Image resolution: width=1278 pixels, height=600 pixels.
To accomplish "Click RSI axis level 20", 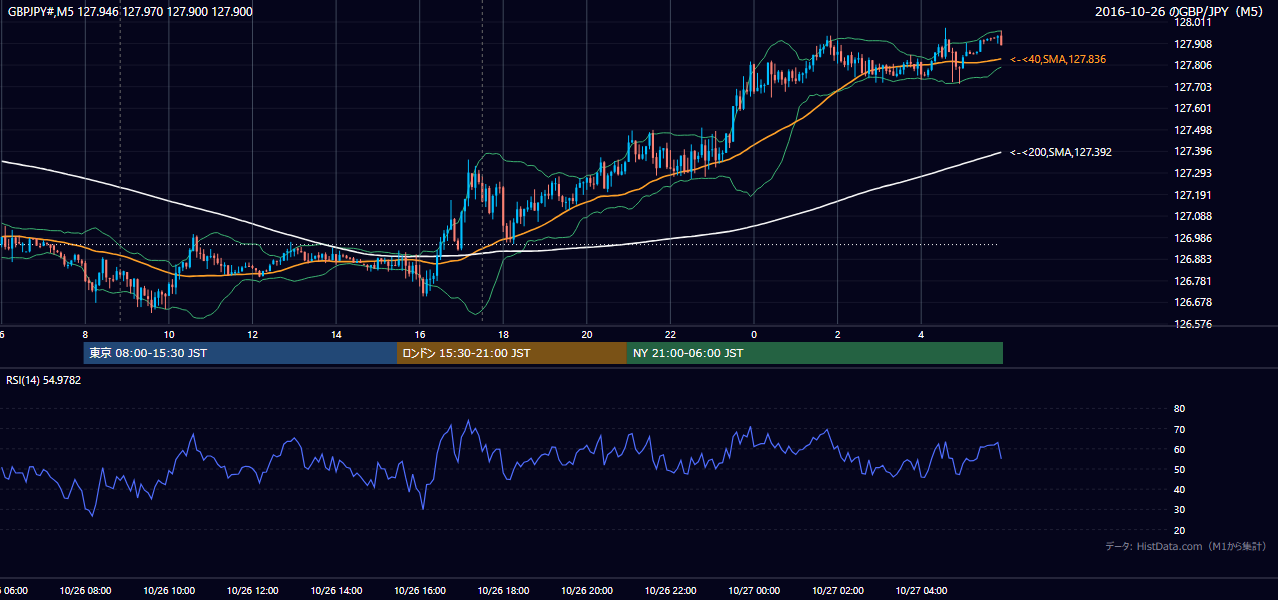I will point(1179,530).
